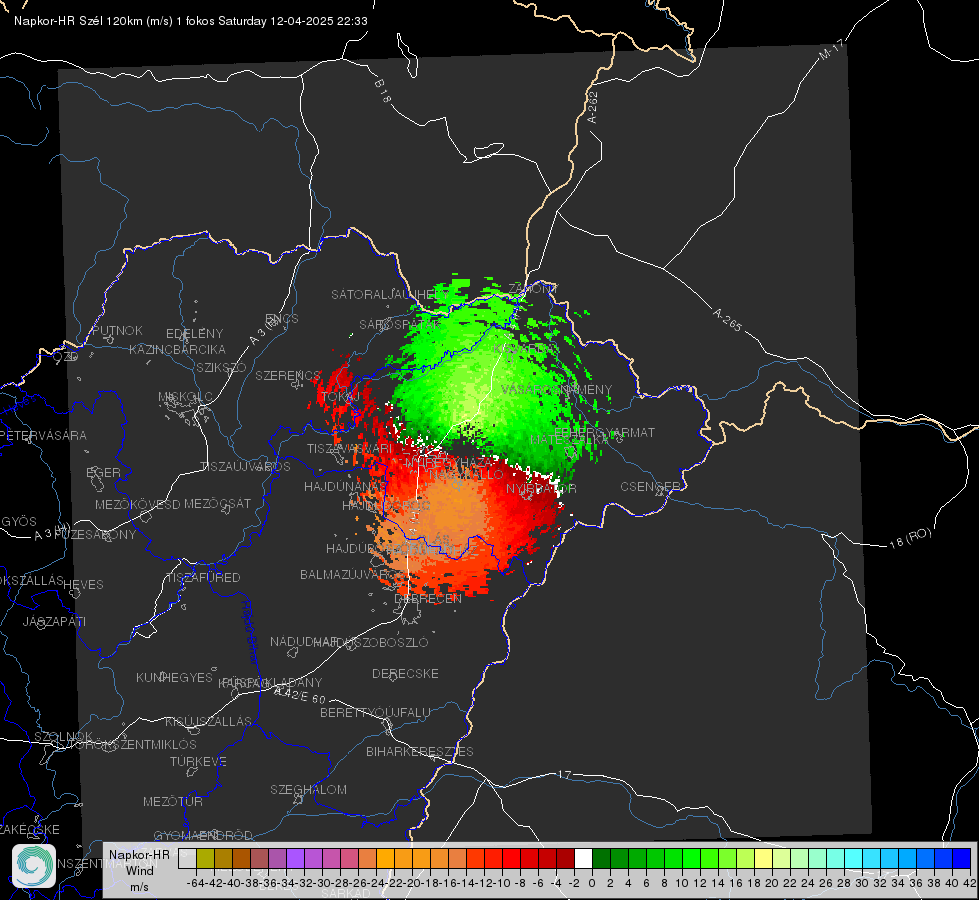
Task: Click the yellow swatch in the wind legend
Action: click(x=763, y=858)
